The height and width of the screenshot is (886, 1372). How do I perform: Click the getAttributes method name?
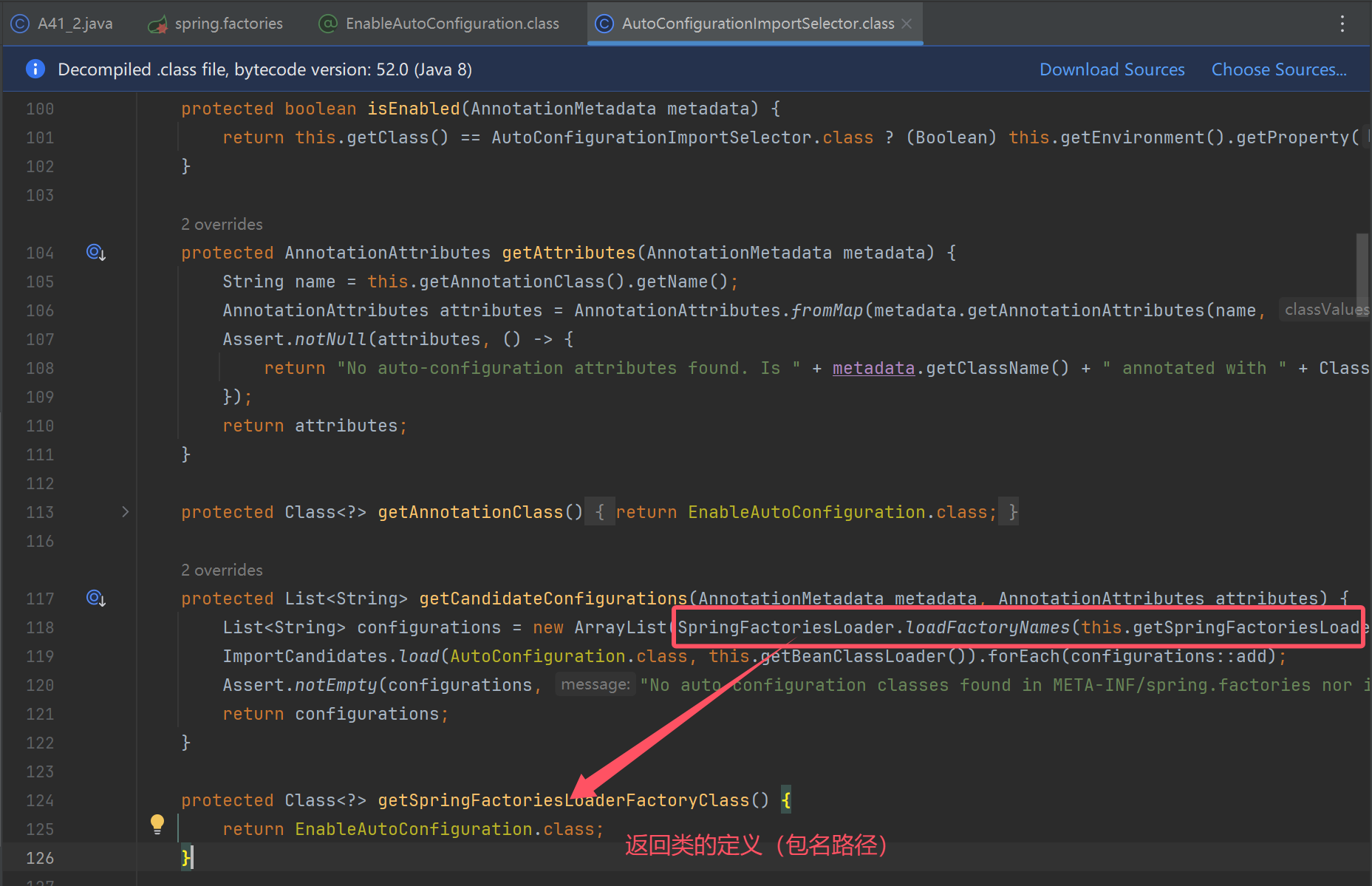pos(569,253)
